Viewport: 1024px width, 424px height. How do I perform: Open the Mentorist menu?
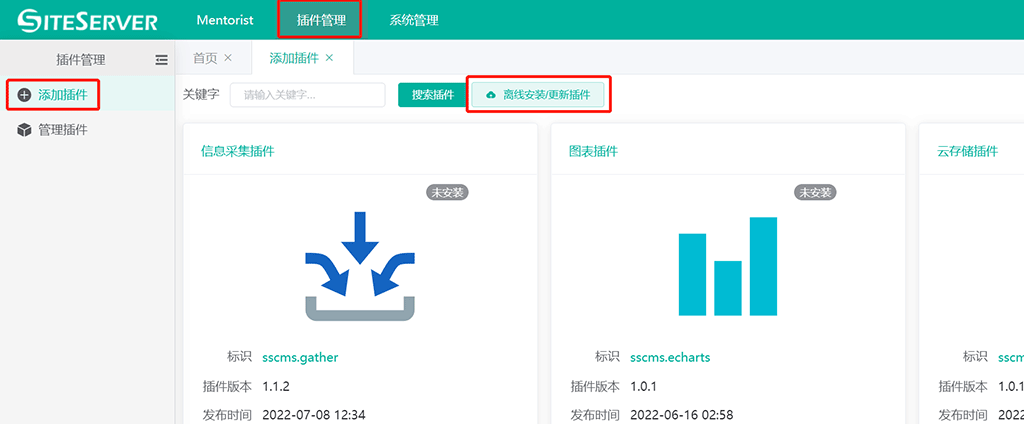click(x=225, y=20)
